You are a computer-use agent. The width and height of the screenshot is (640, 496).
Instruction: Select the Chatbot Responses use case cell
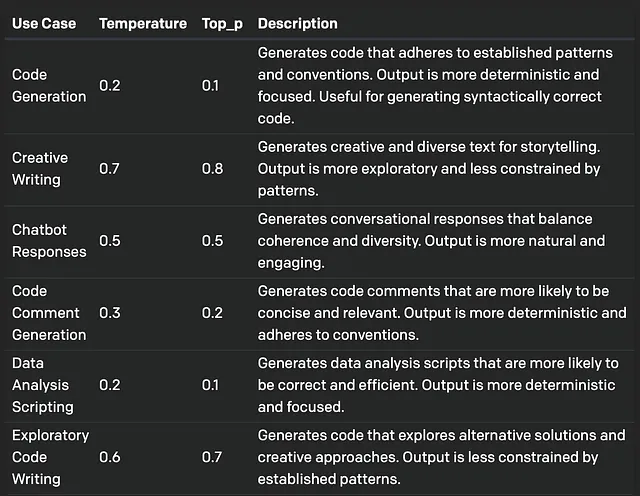(x=49, y=241)
